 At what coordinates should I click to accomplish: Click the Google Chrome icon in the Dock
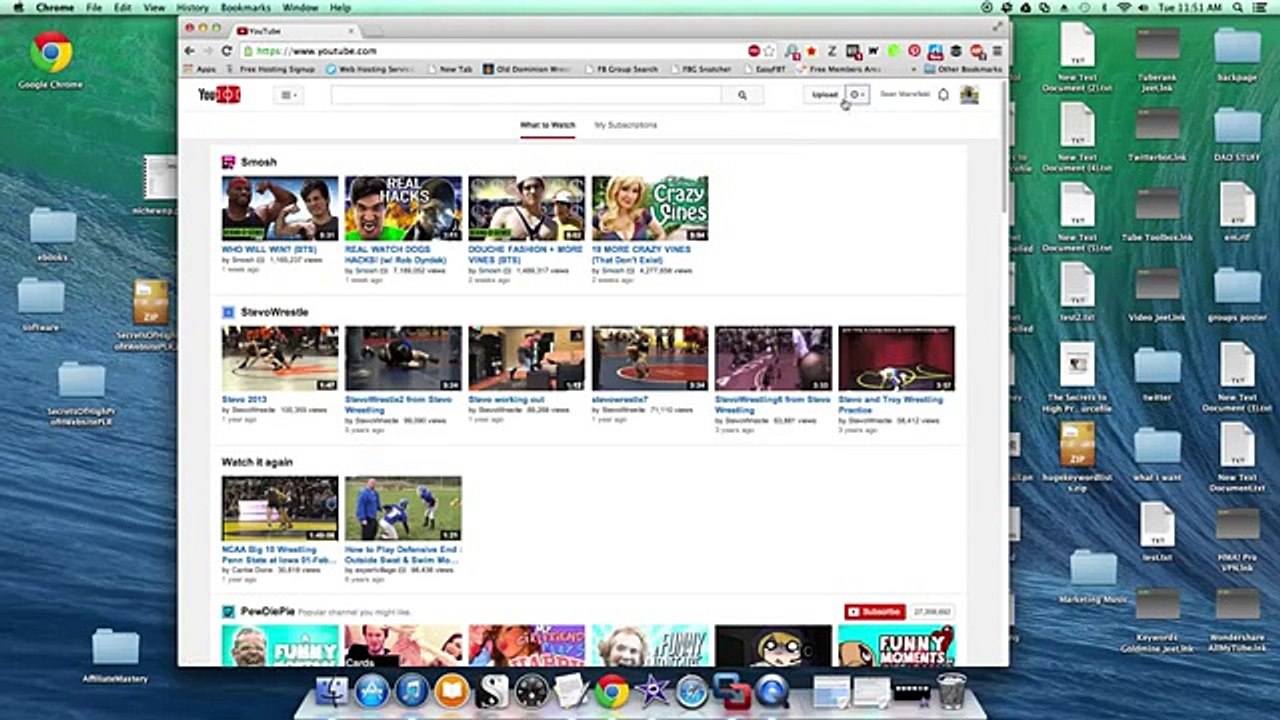tap(612, 691)
